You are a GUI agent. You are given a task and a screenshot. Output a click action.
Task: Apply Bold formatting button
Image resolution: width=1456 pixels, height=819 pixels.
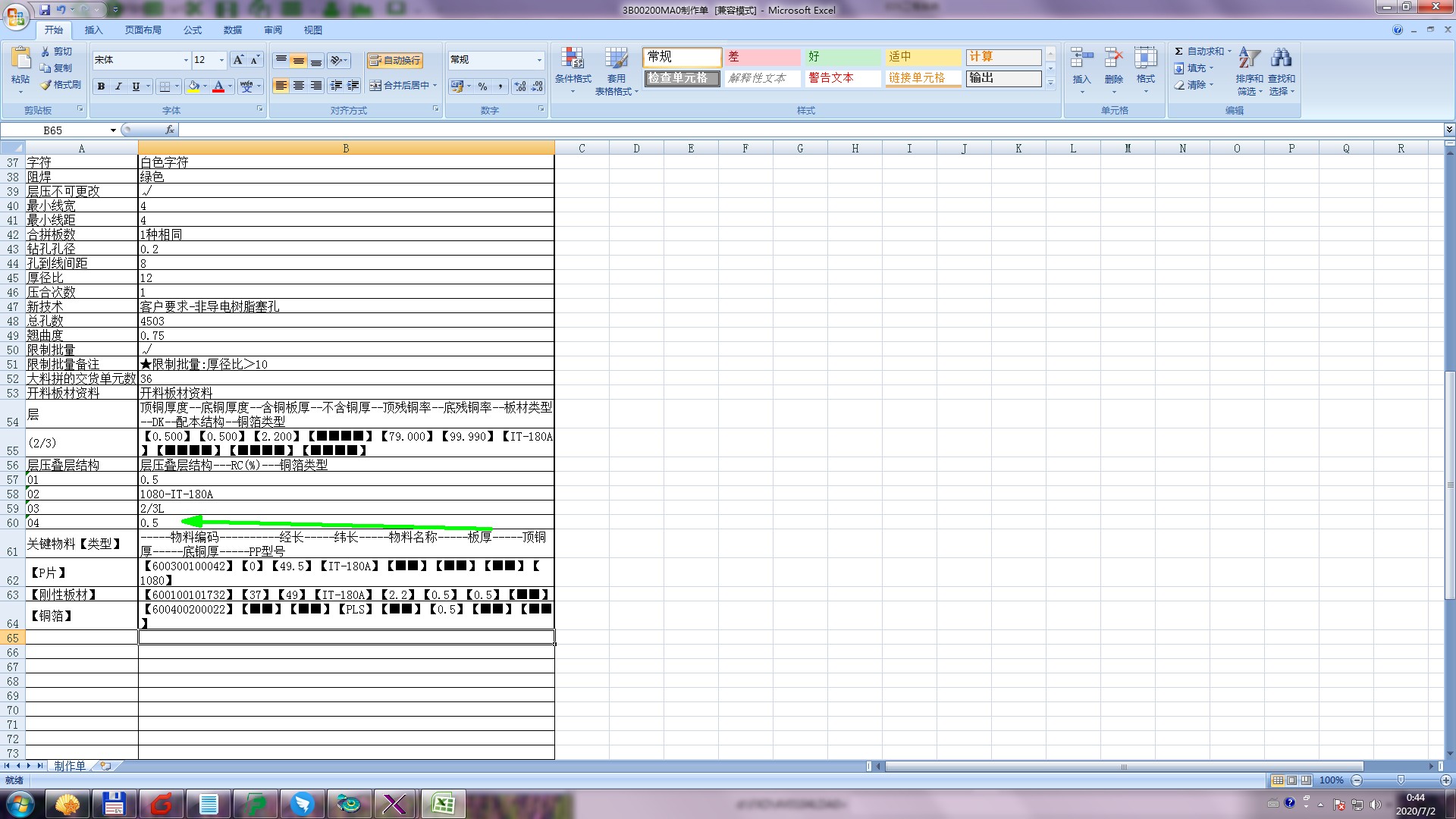click(x=101, y=86)
